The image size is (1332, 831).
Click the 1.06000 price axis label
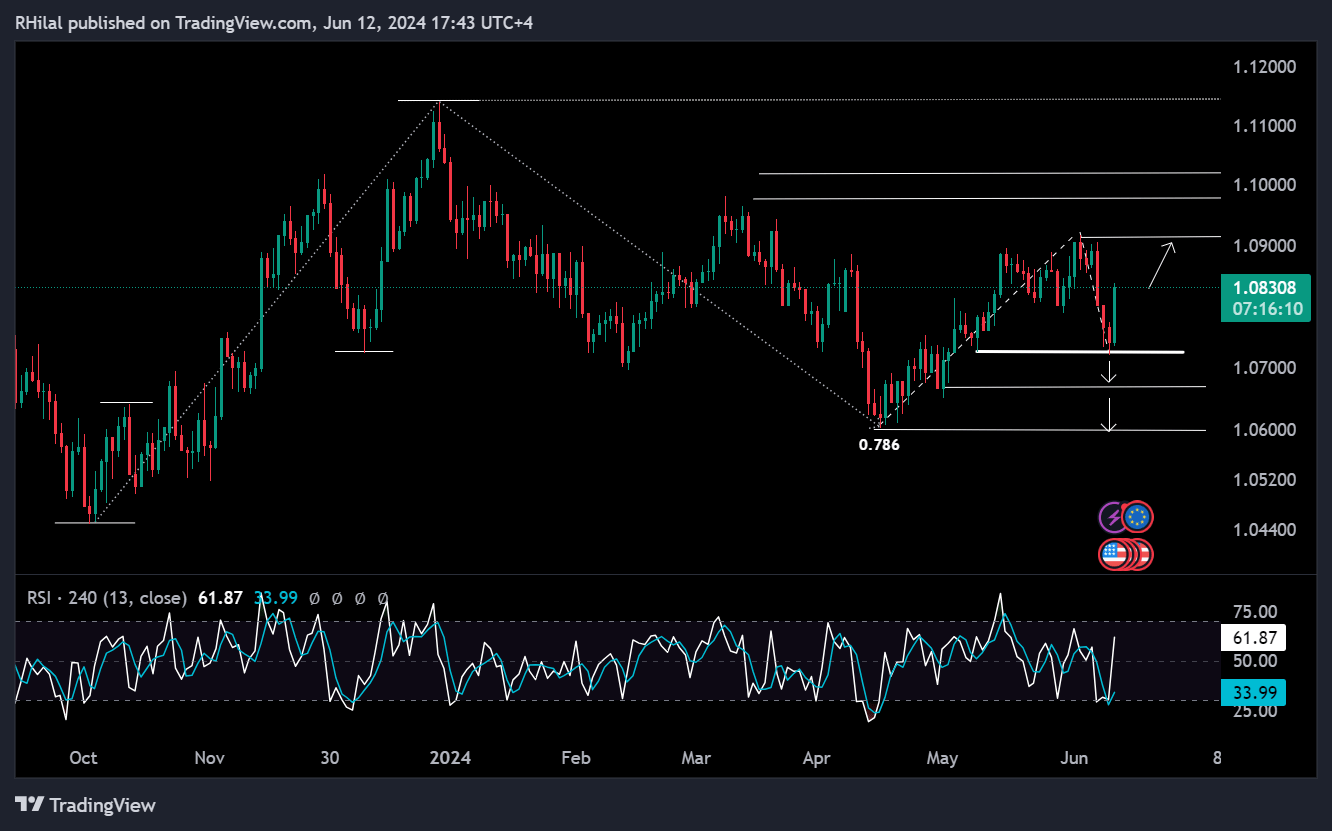1264,430
